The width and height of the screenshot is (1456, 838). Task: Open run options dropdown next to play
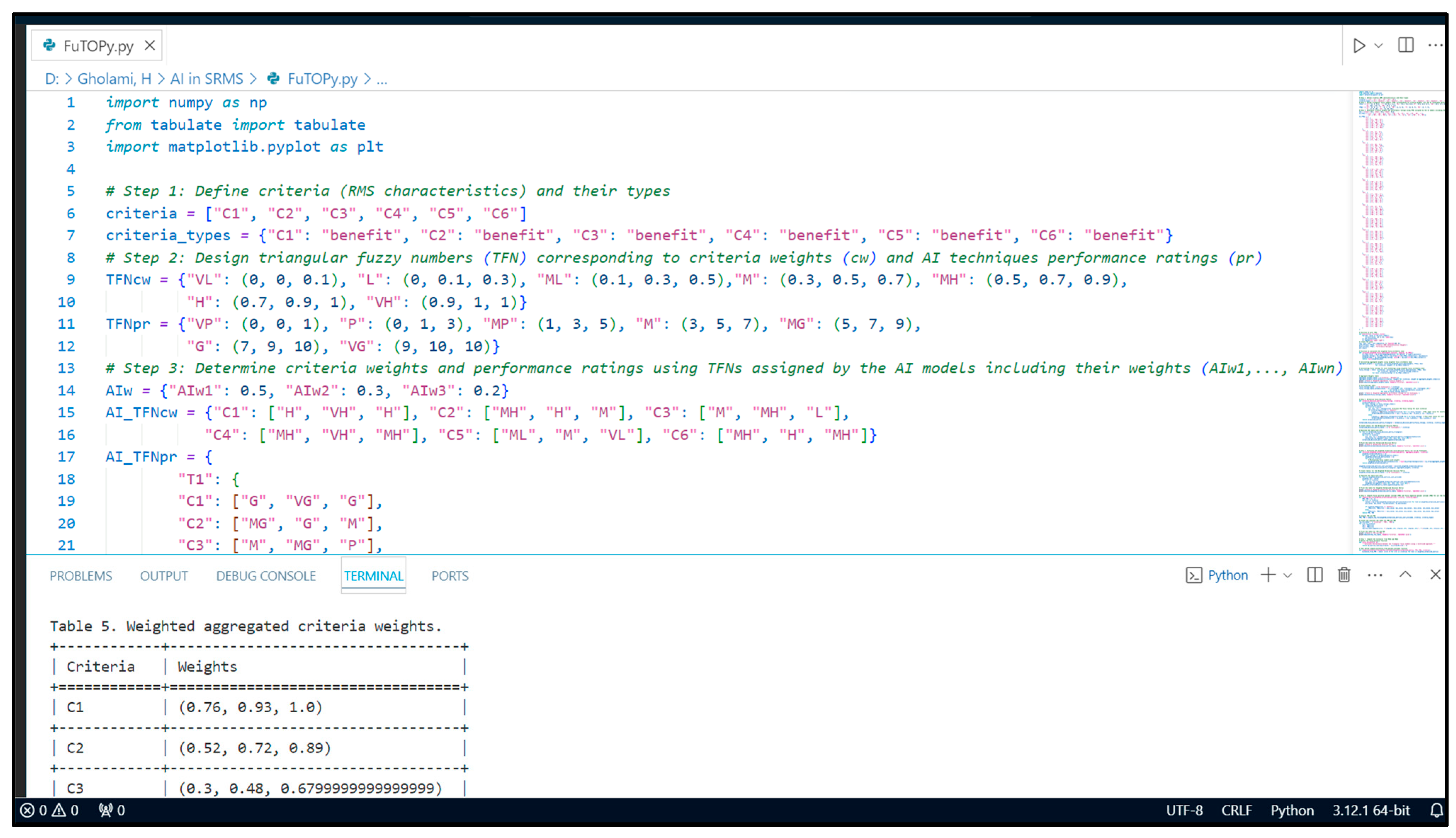pyautogui.click(x=1378, y=45)
